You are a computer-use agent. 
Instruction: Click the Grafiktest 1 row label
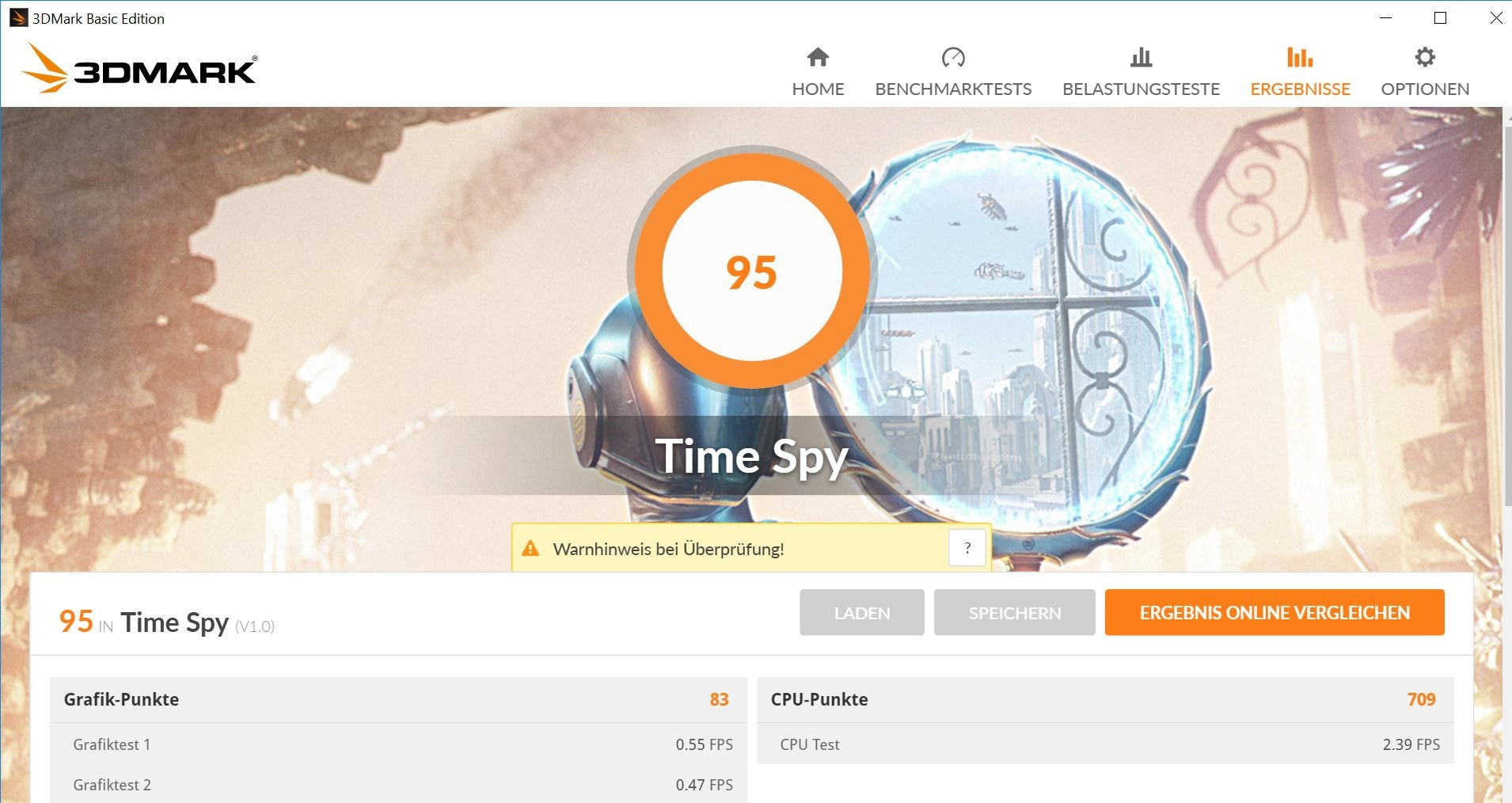112,744
